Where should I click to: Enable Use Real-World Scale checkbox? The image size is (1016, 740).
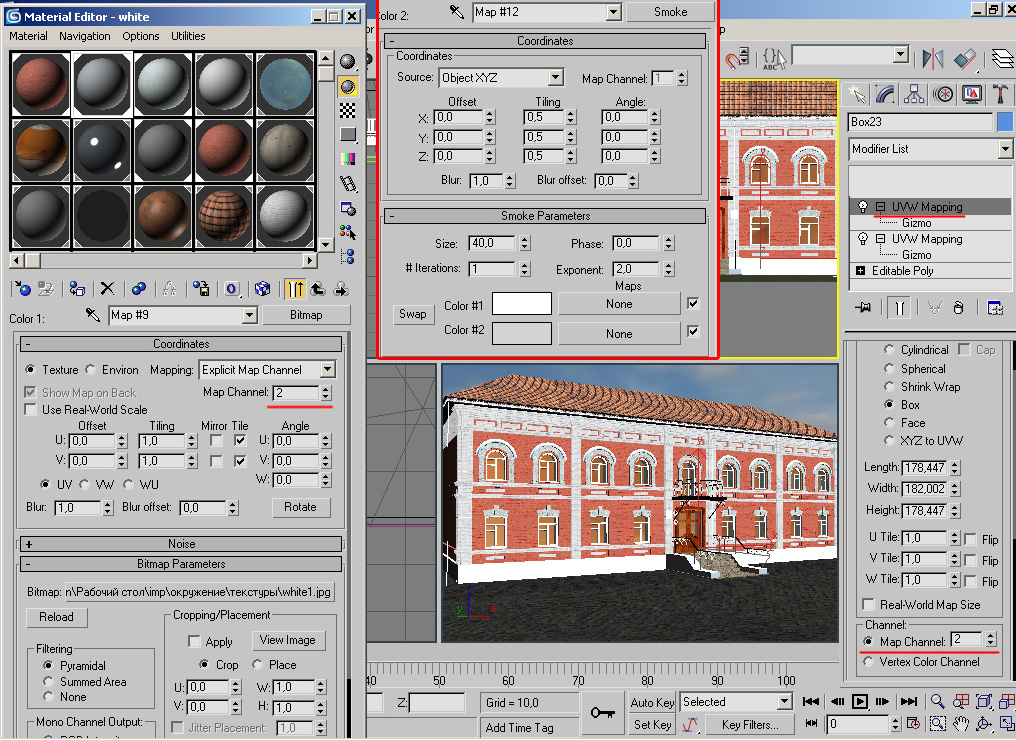[x=31, y=410]
